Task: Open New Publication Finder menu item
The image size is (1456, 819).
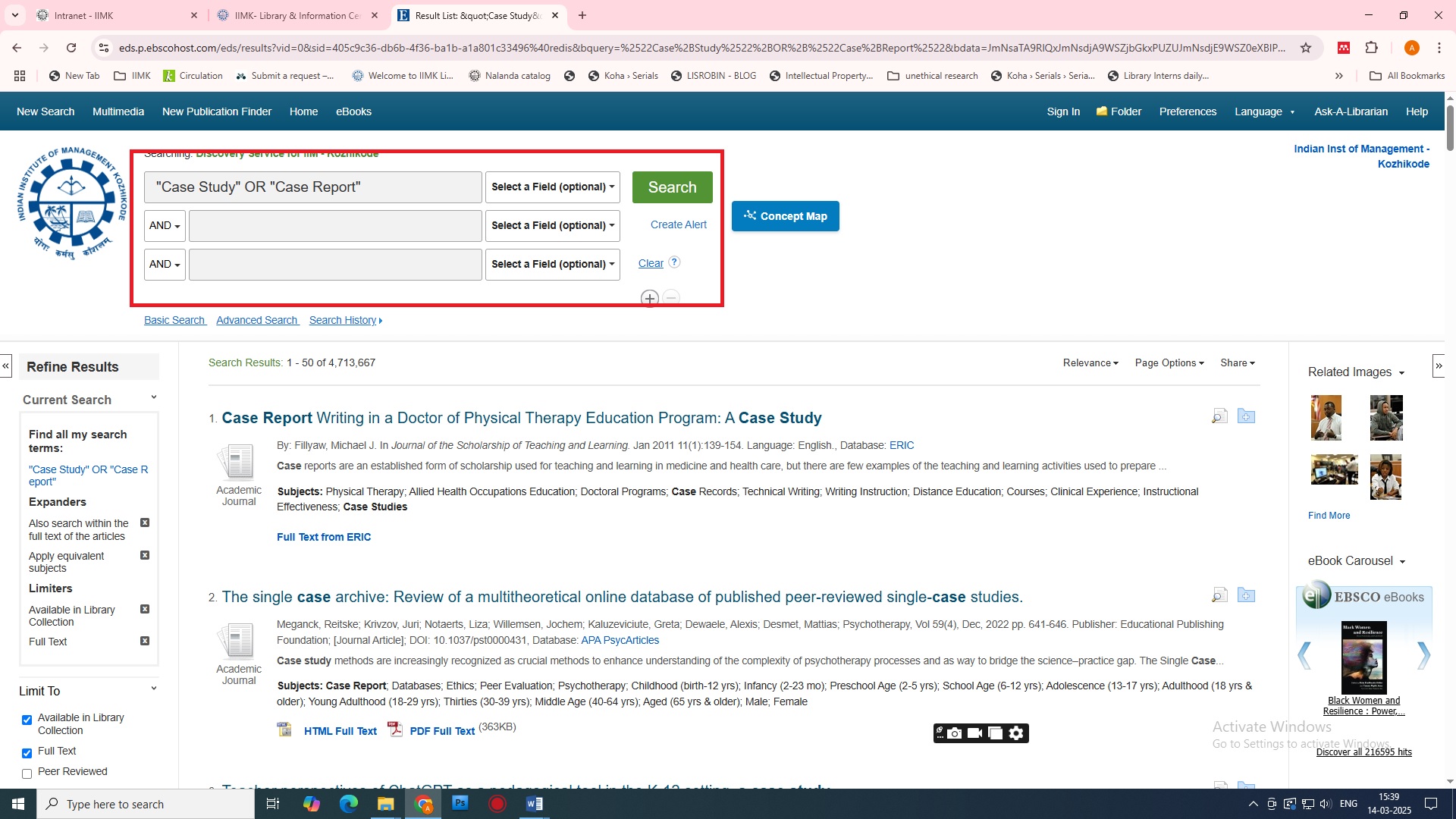Action: (x=216, y=111)
